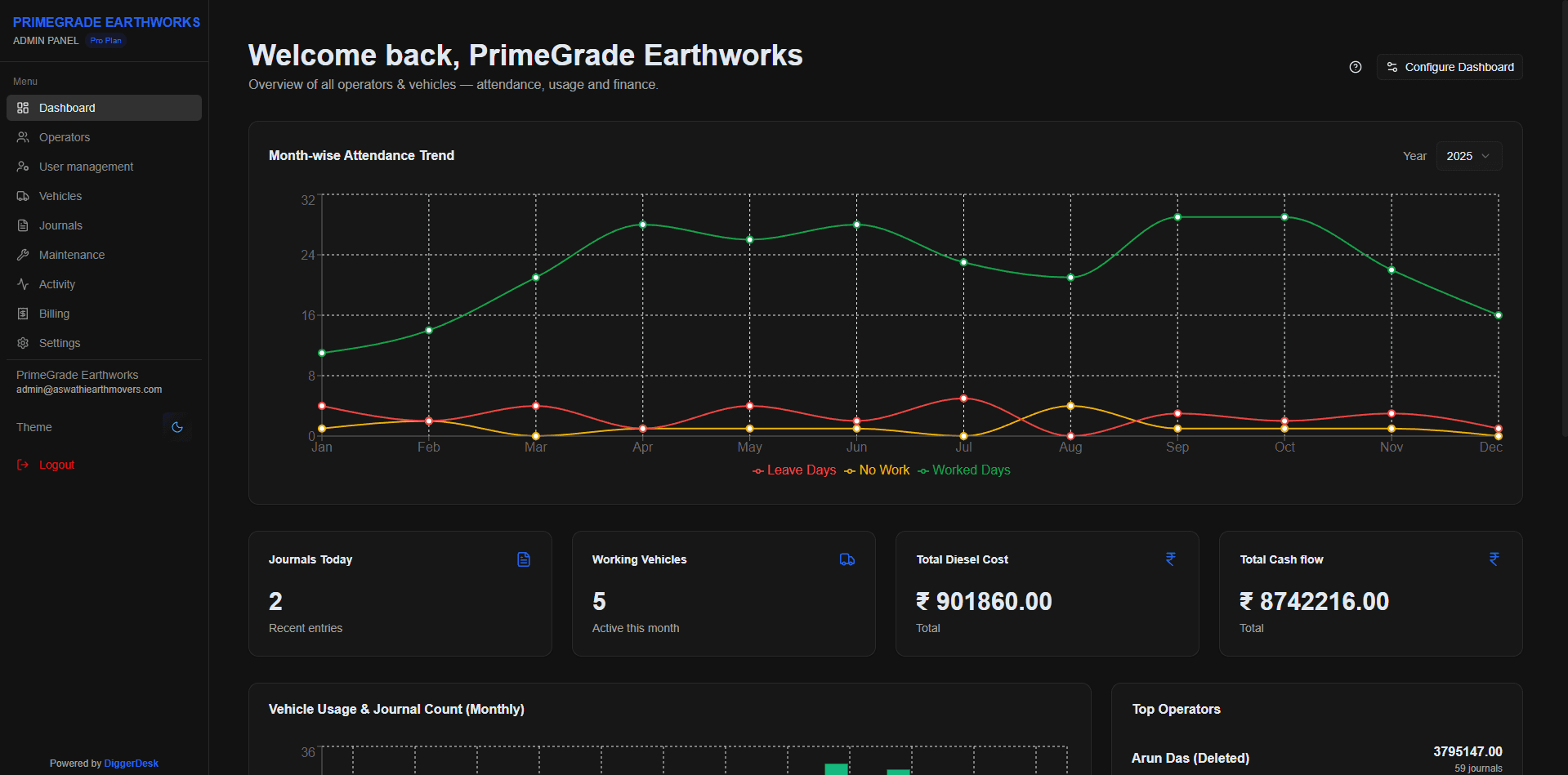The height and width of the screenshot is (775, 1568).
Task: Click the Activity pulse icon in sidebar
Action: 23,284
